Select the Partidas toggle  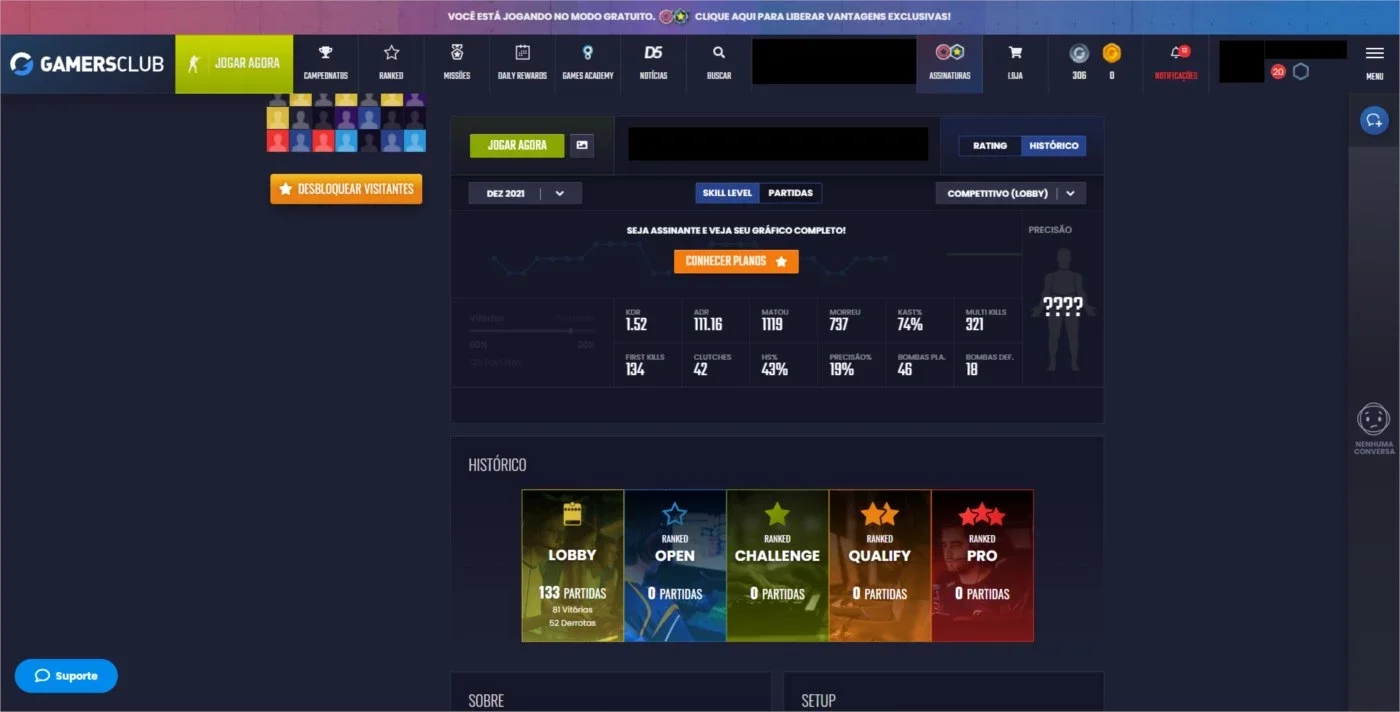click(x=790, y=193)
